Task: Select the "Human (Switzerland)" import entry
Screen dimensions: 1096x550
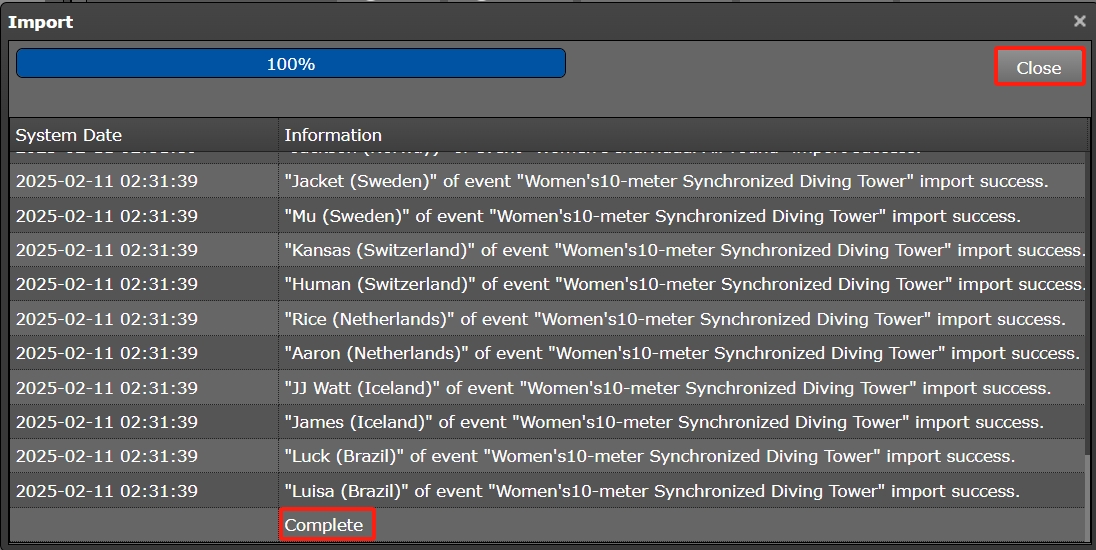Action: click(x=685, y=285)
